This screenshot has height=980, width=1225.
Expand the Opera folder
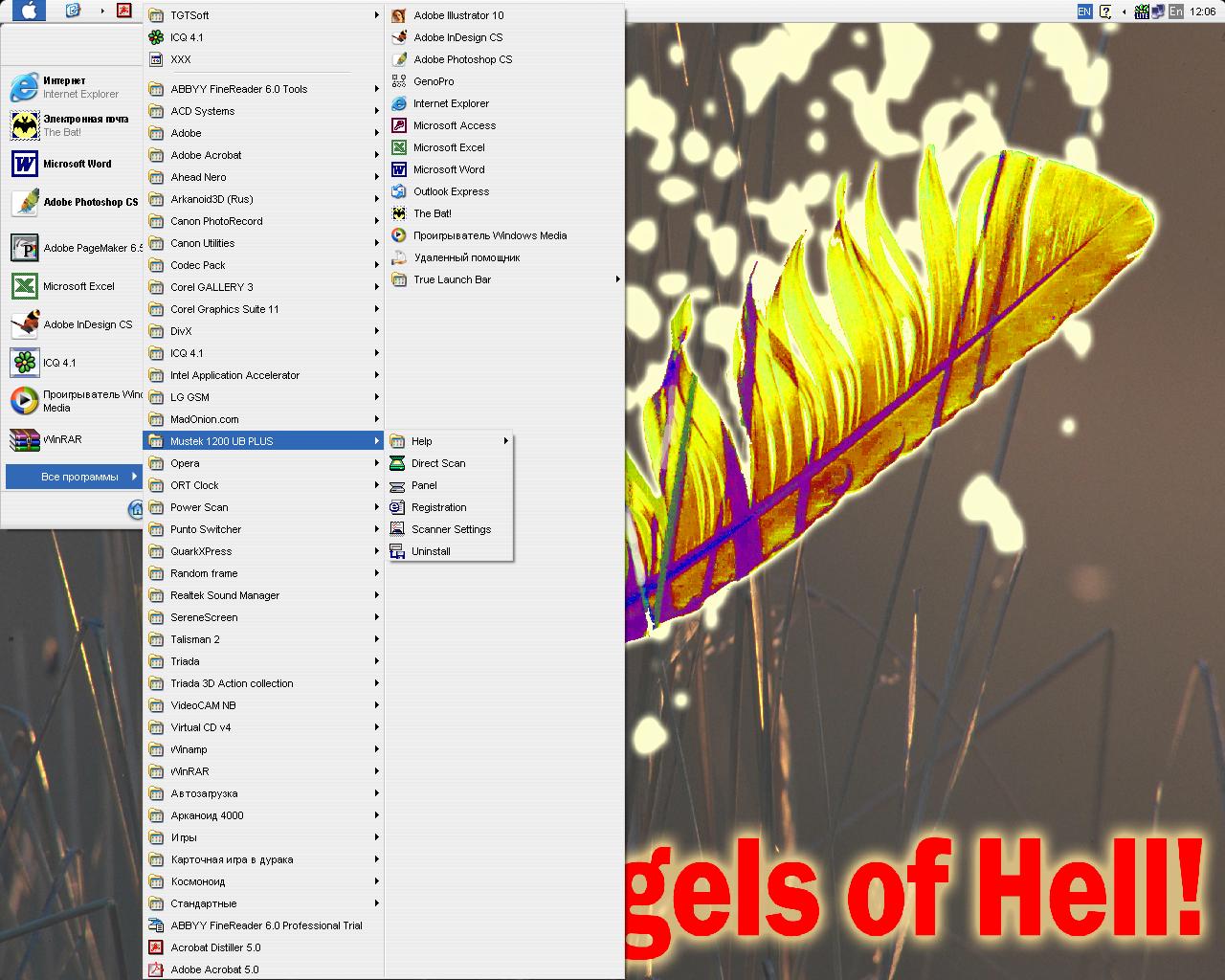pos(263,463)
